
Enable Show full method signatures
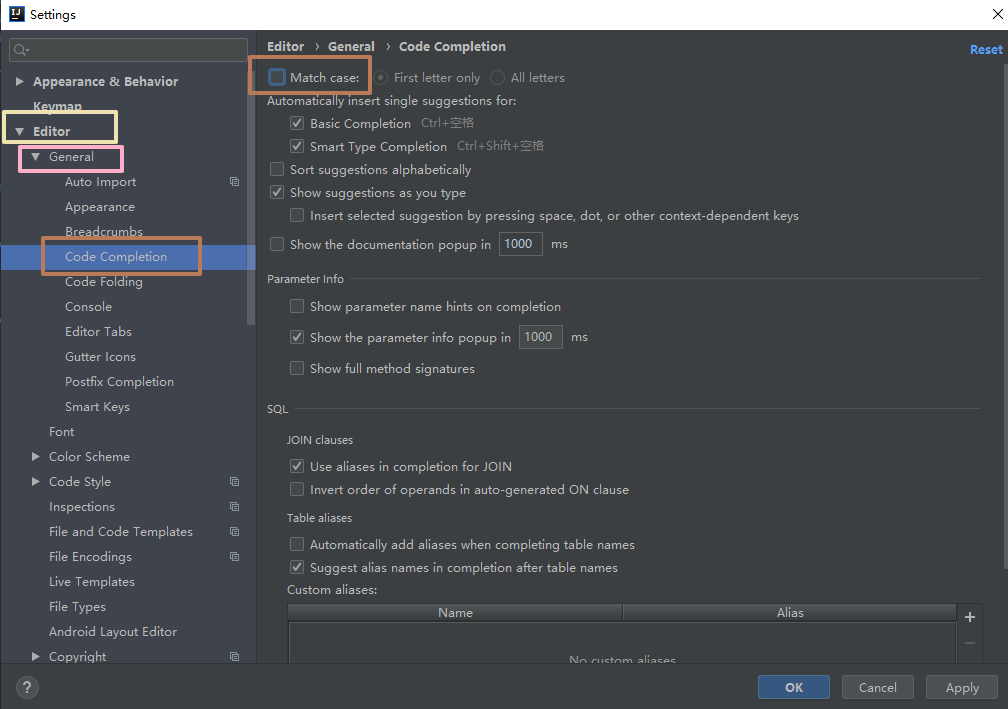click(296, 368)
